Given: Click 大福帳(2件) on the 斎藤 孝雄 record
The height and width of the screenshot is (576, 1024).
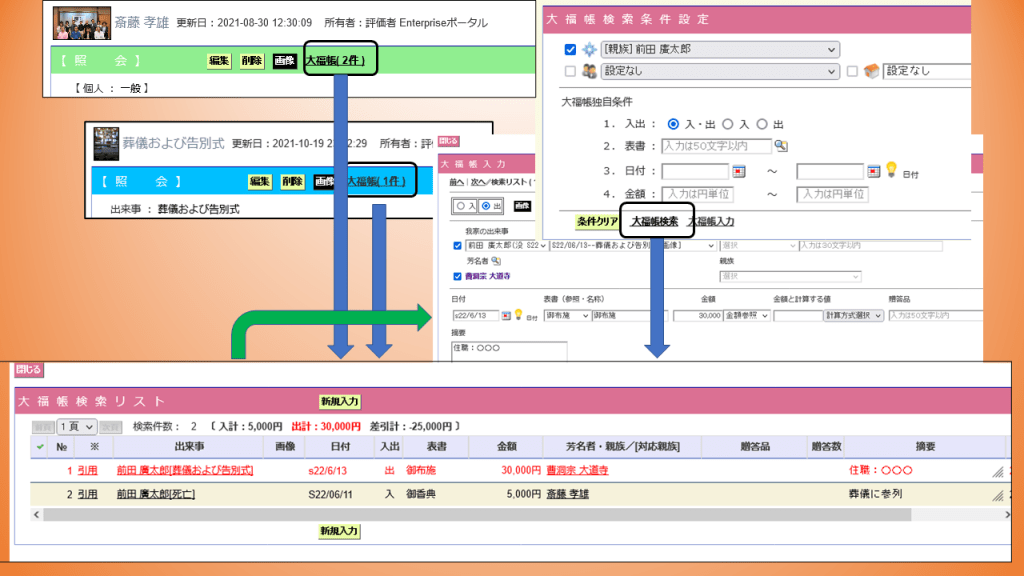Looking at the screenshot, I should tap(340, 61).
